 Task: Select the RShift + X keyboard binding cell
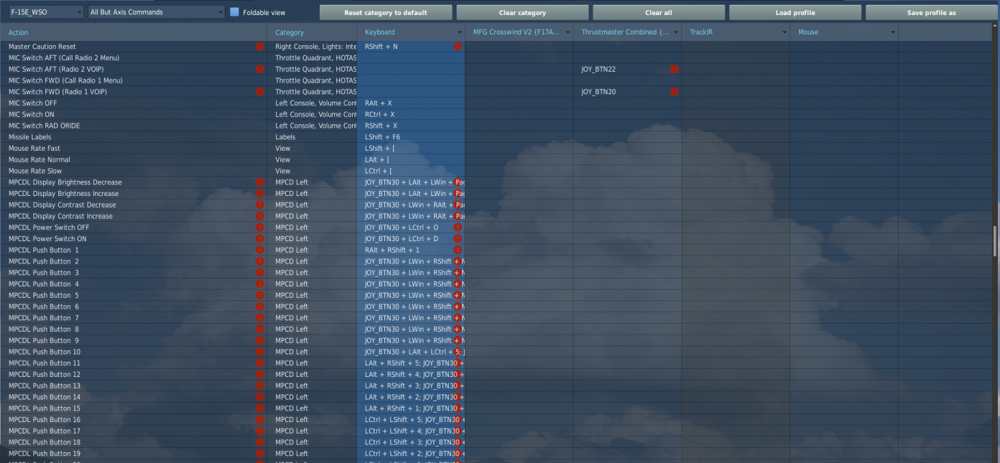[x=411, y=126]
